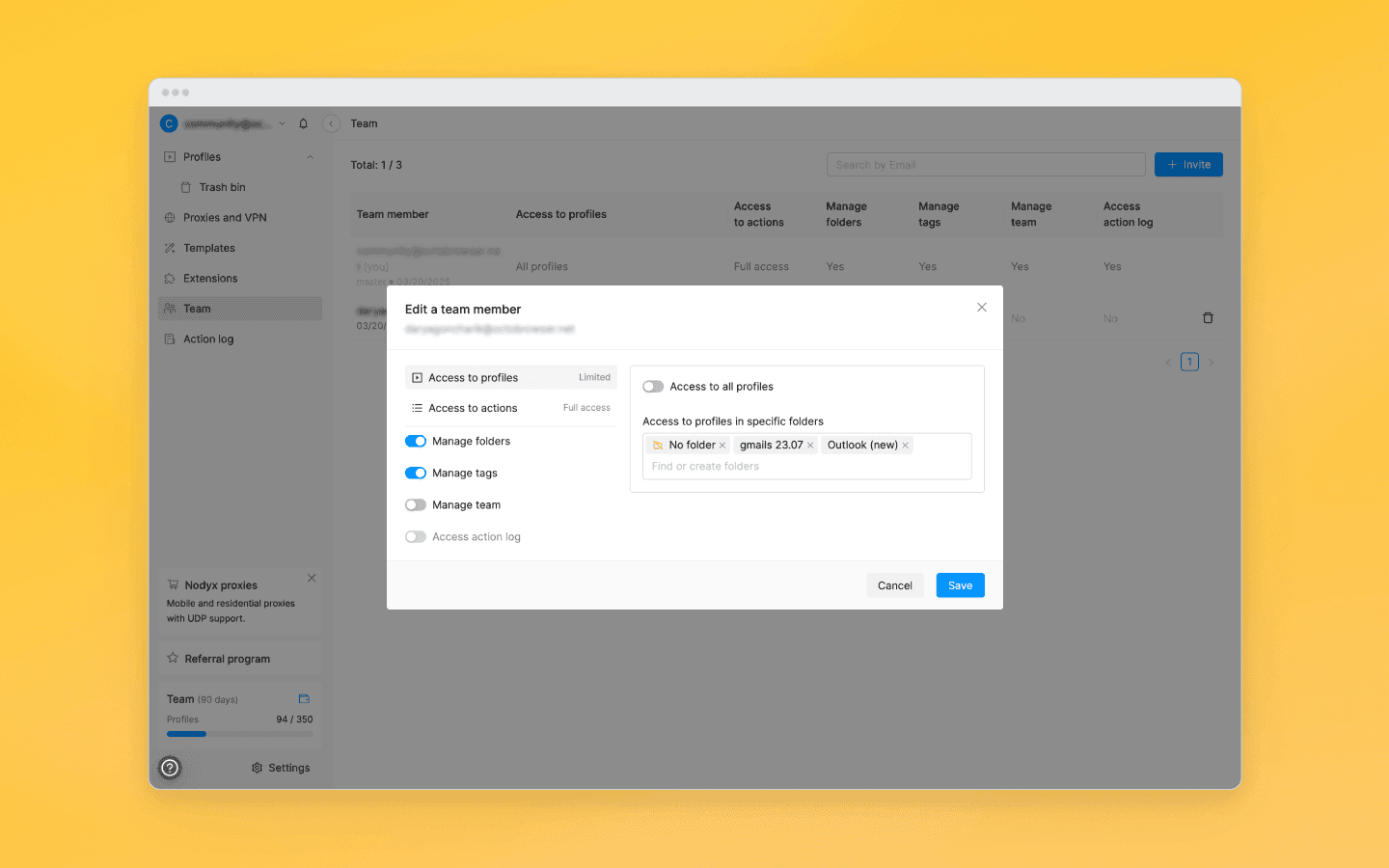Click the trash icon in team member row
Screen dimensions: 1389x868
coord(1208,317)
